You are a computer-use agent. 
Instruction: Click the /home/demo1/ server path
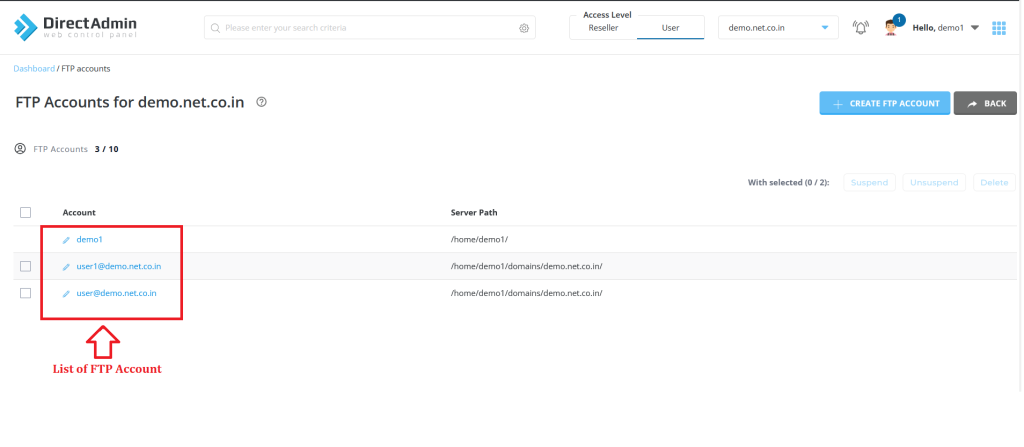(479, 239)
